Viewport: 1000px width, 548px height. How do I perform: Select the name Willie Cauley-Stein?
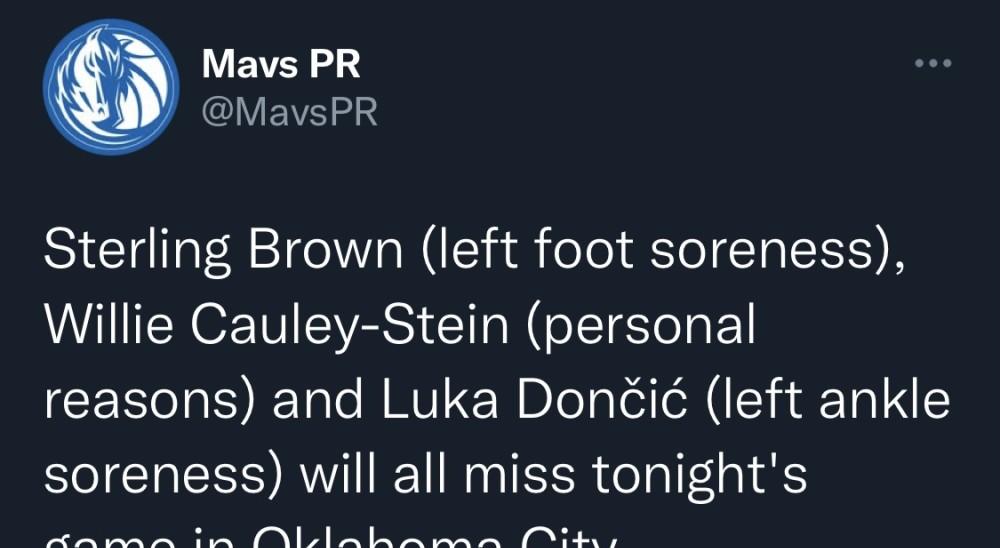point(276,325)
